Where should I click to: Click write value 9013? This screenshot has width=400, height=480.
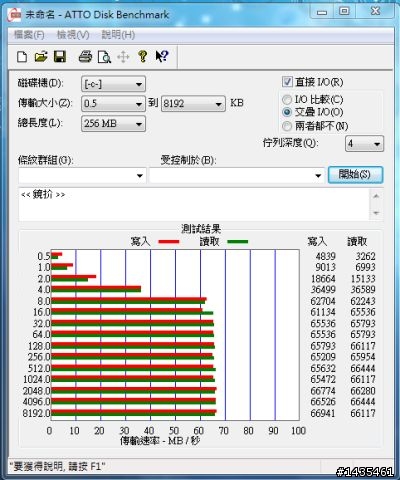[326, 267]
